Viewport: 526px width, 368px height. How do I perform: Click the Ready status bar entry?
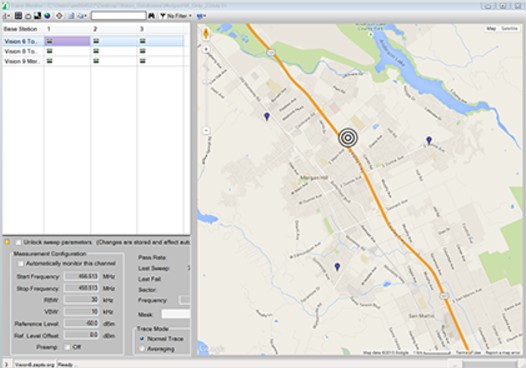point(66,365)
